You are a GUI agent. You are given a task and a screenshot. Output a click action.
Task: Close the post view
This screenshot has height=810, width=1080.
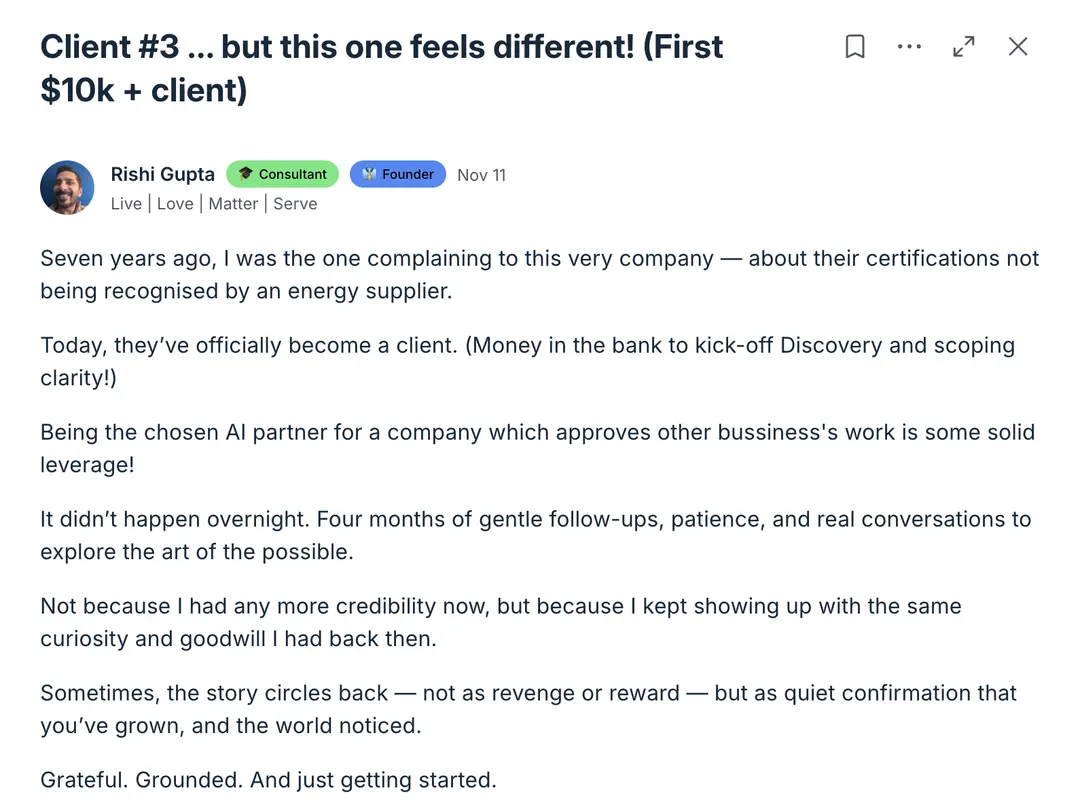(x=1018, y=47)
